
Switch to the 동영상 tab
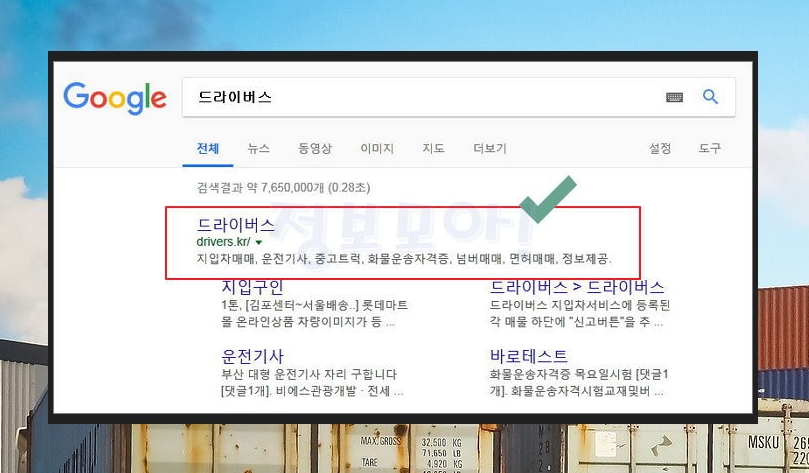[x=315, y=149]
